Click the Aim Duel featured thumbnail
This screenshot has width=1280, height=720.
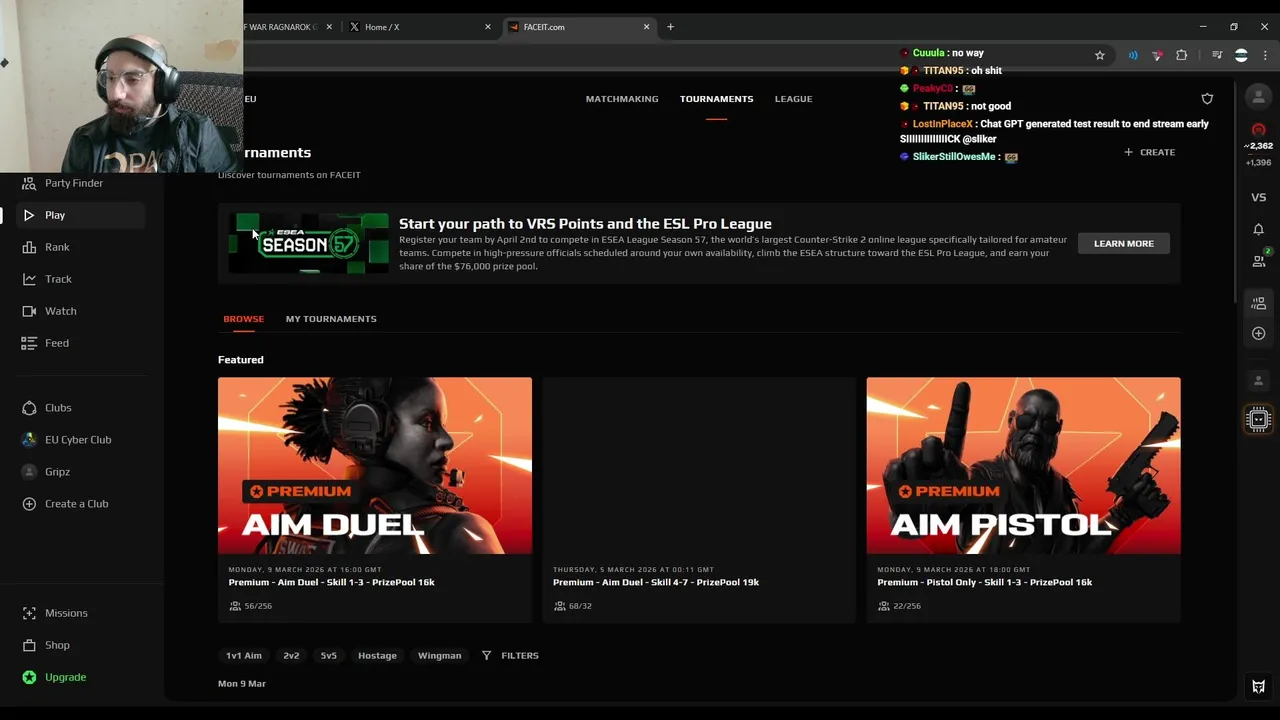[375, 465]
